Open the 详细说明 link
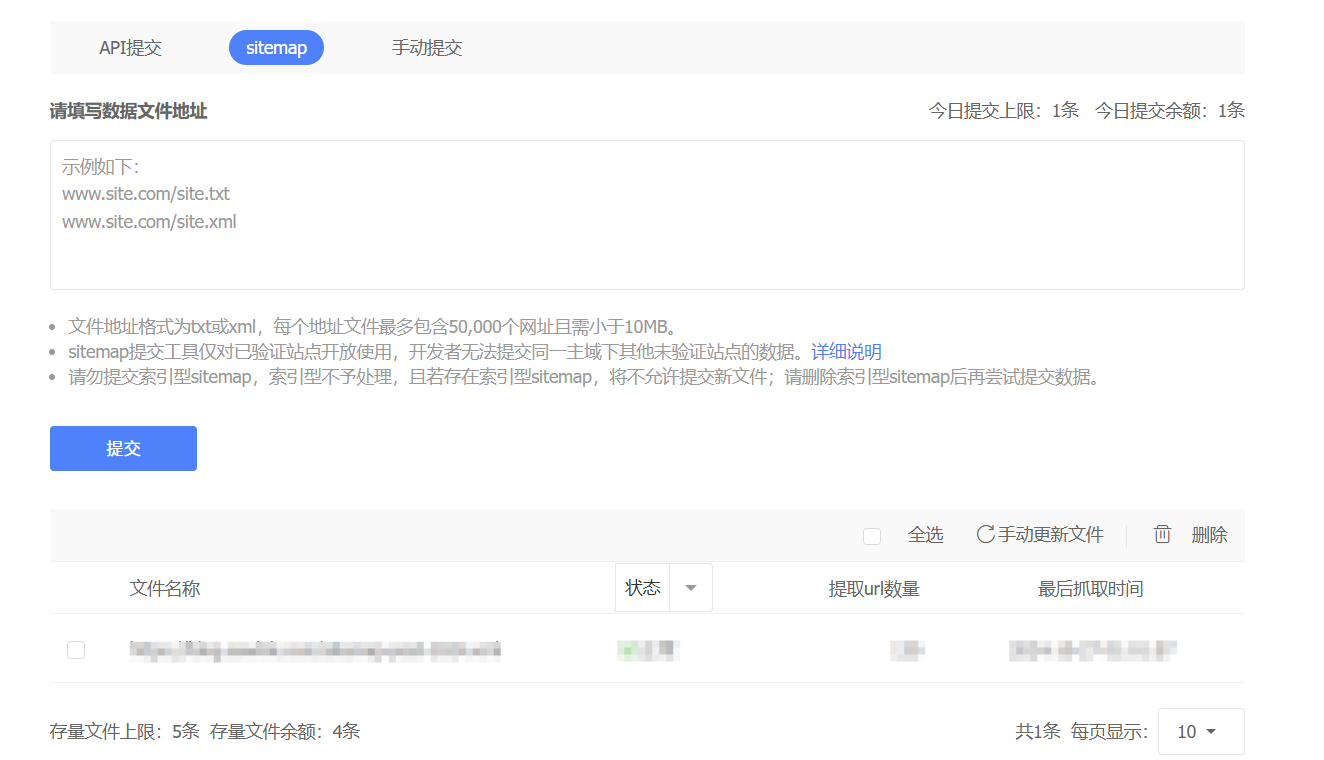The width and height of the screenshot is (1324, 760). (846, 352)
